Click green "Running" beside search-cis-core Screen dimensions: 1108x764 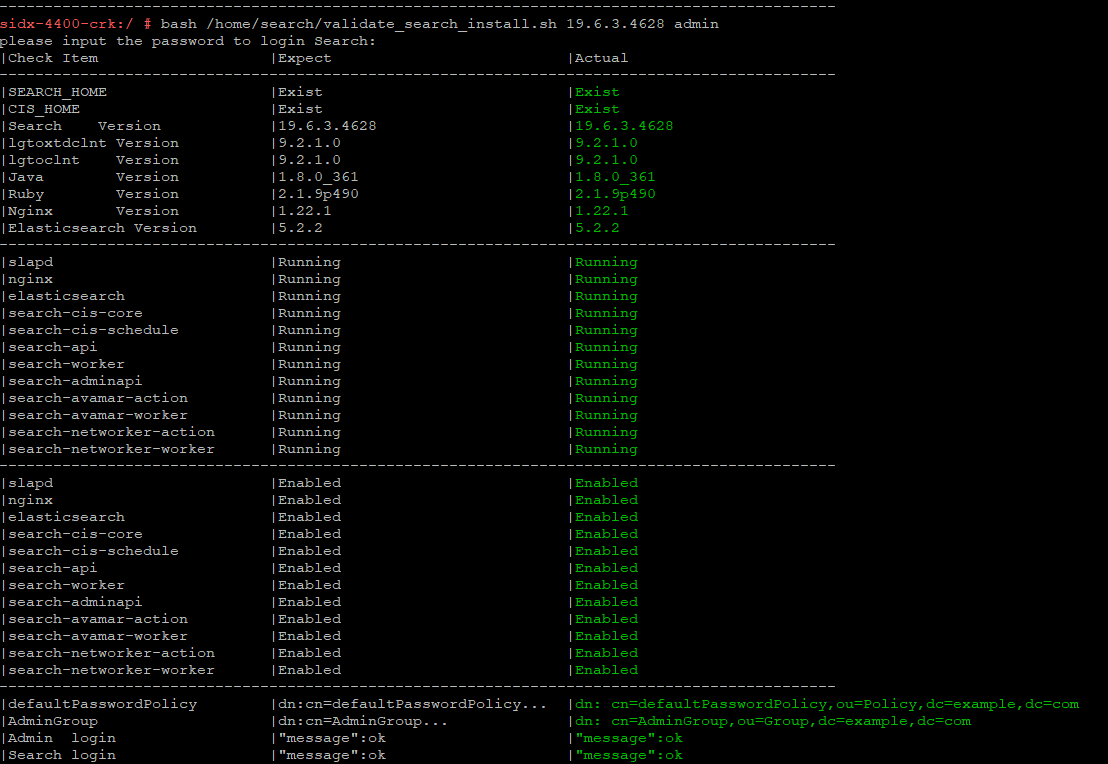[x=606, y=312]
